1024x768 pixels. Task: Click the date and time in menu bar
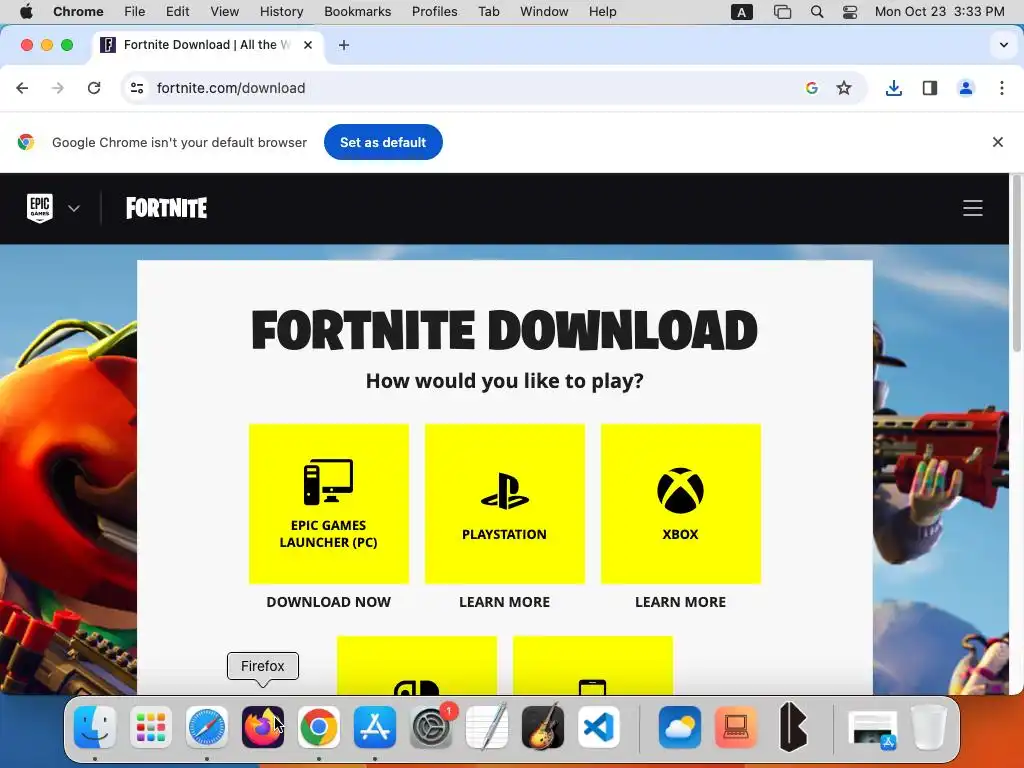[939, 12]
